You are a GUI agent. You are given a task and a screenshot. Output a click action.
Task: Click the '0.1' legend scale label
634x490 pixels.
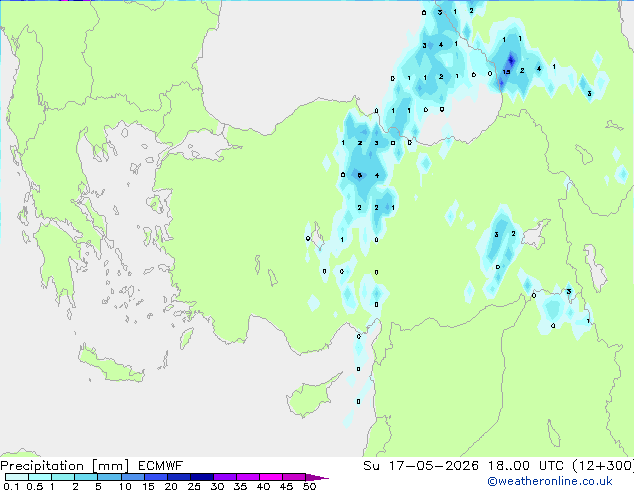click(x=11, y=486)
